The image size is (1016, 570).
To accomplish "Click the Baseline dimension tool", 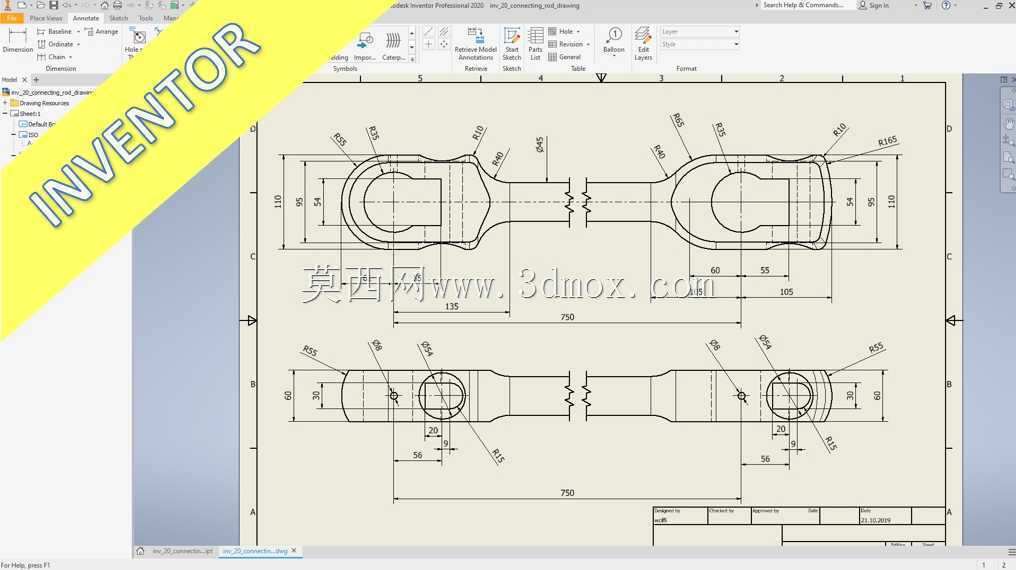I will 54,31.
